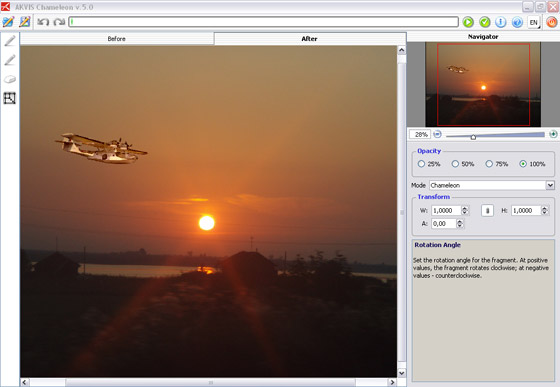Zoom out with the minus button

point(438,134)
